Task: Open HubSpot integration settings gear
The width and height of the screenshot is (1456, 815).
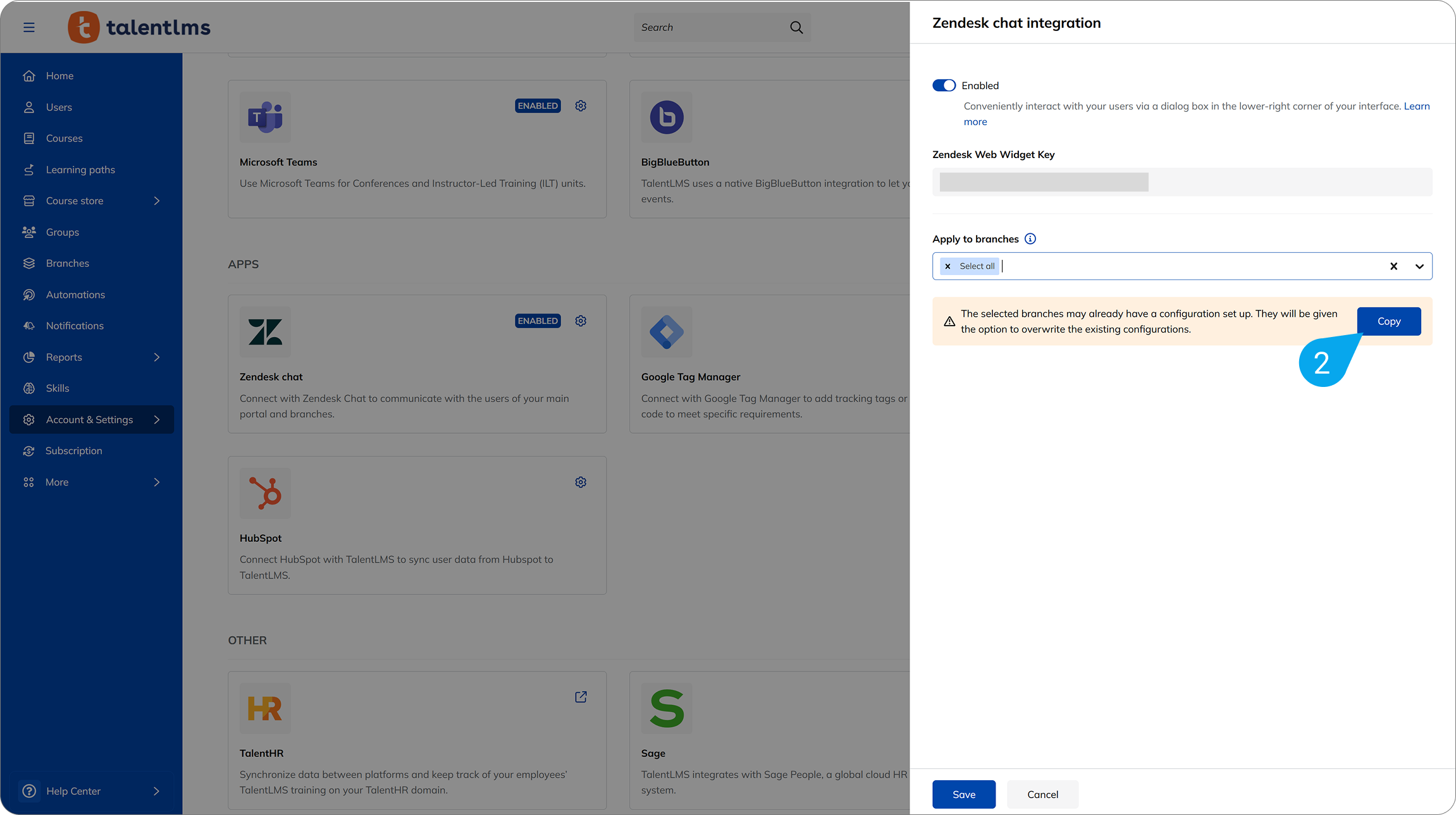Action: (581, 482)
